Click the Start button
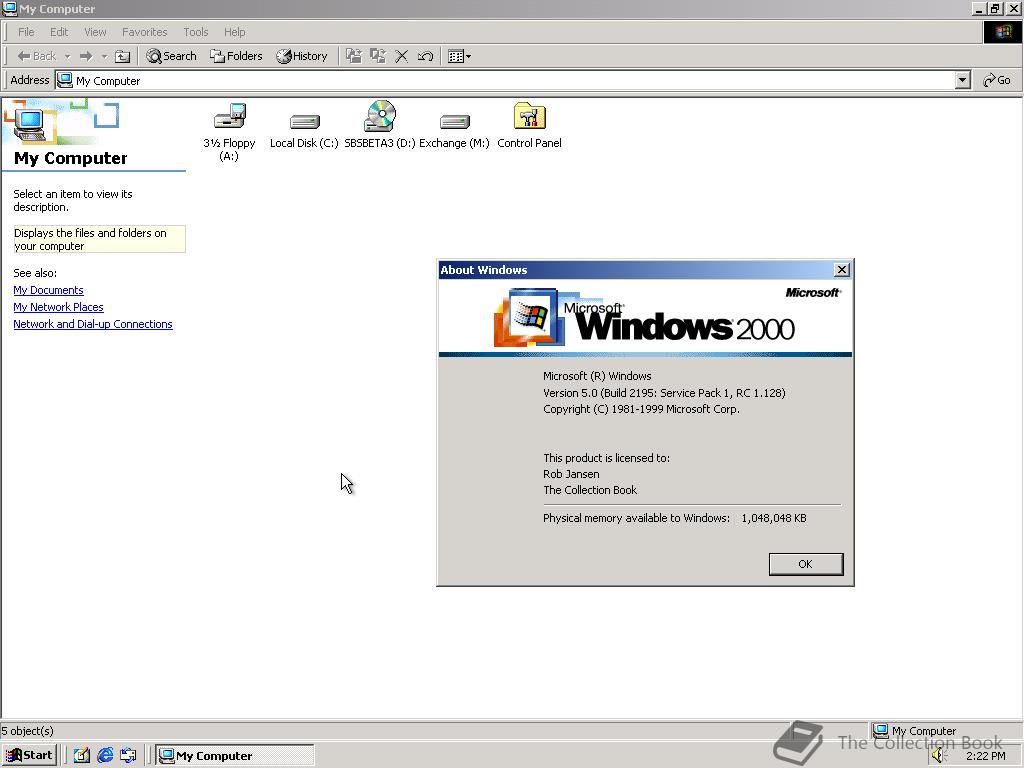This screenshot has width=1024, height=768. click(29, 756)
